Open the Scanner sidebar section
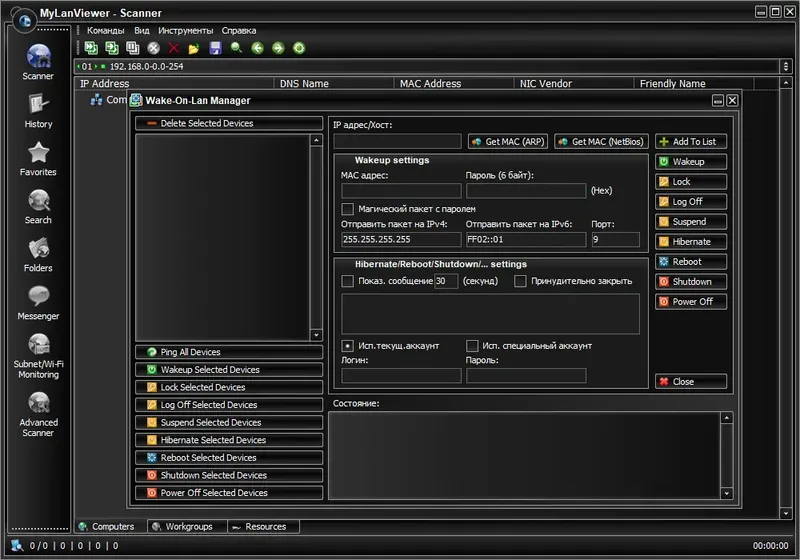Screen dimensions: 800x560 coord(38,62)
